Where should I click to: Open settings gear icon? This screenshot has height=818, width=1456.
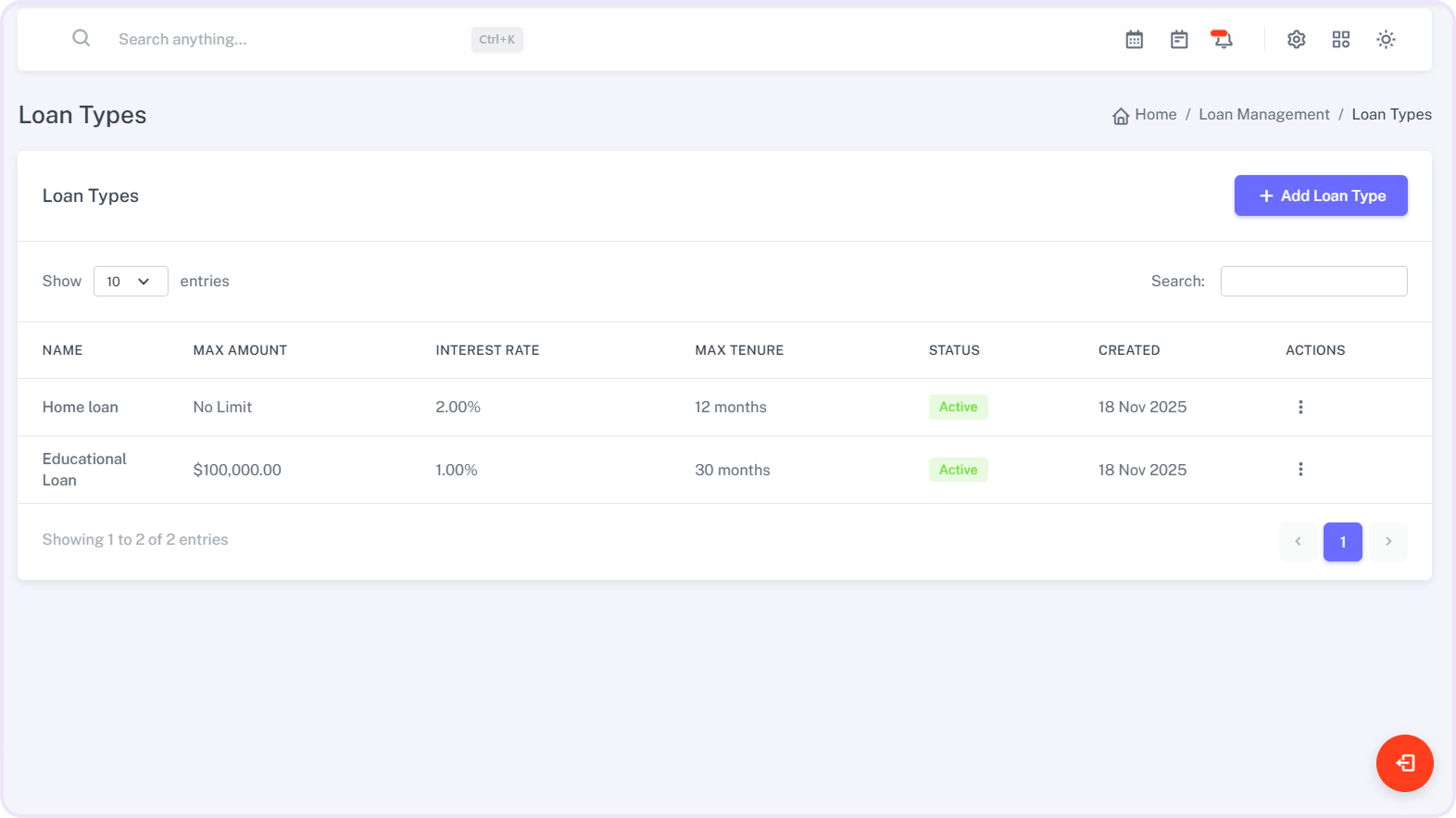pyautogui.click(x=1296, y=40)
